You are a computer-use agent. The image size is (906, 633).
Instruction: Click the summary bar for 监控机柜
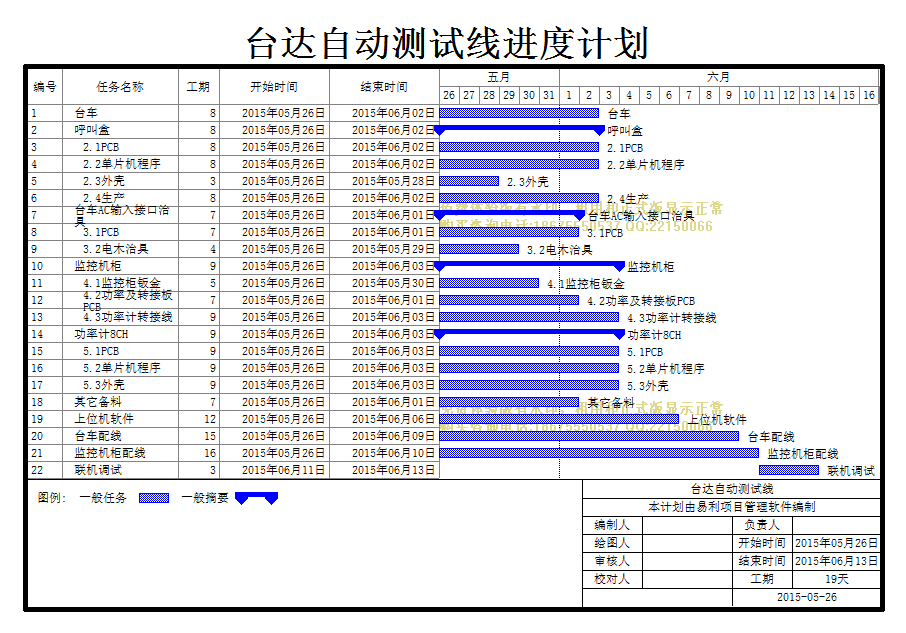coord(529,266)
